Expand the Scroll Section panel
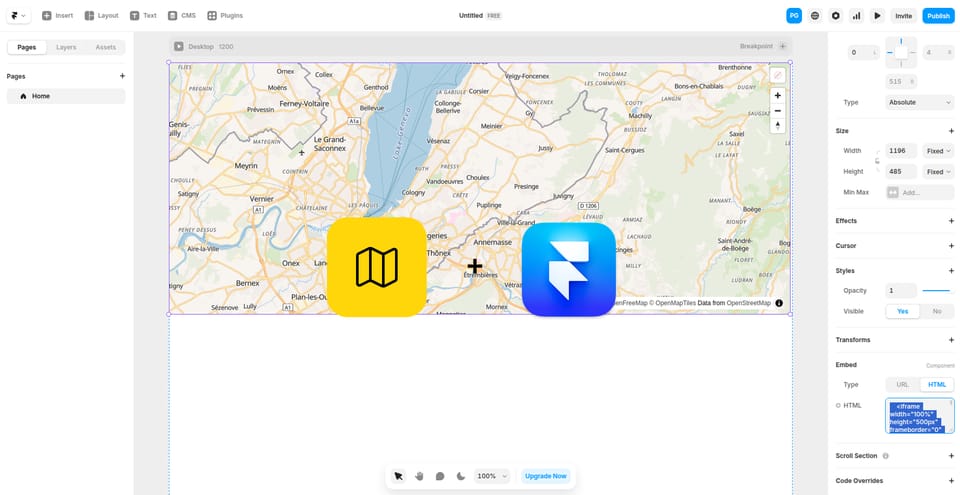Screen dimensions: 960x495 pyautogui.click(x=951, y=456)
